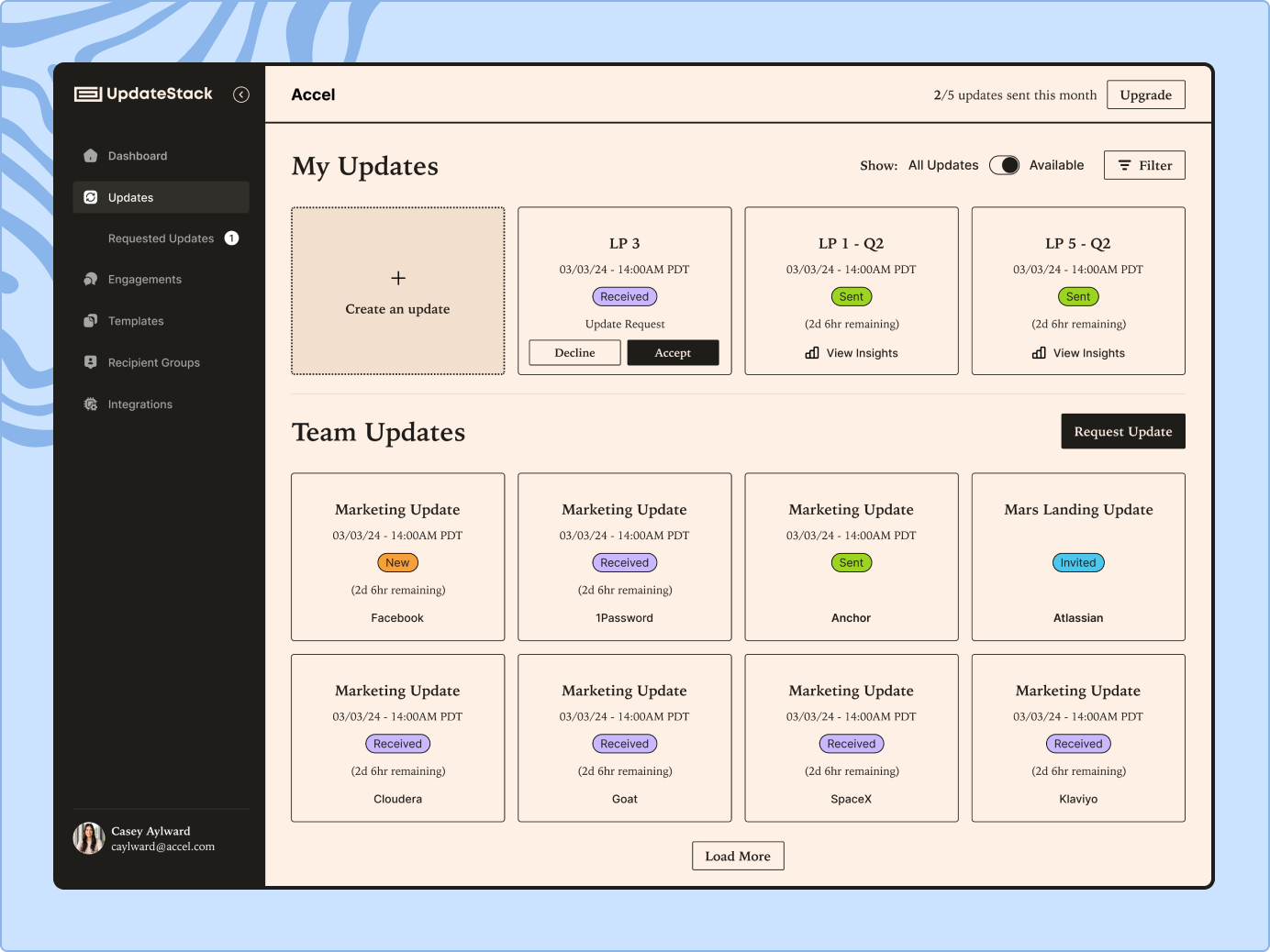Click the caylward@accel.com email
This screenshot has width=1270, height=952.
(163, 847)
